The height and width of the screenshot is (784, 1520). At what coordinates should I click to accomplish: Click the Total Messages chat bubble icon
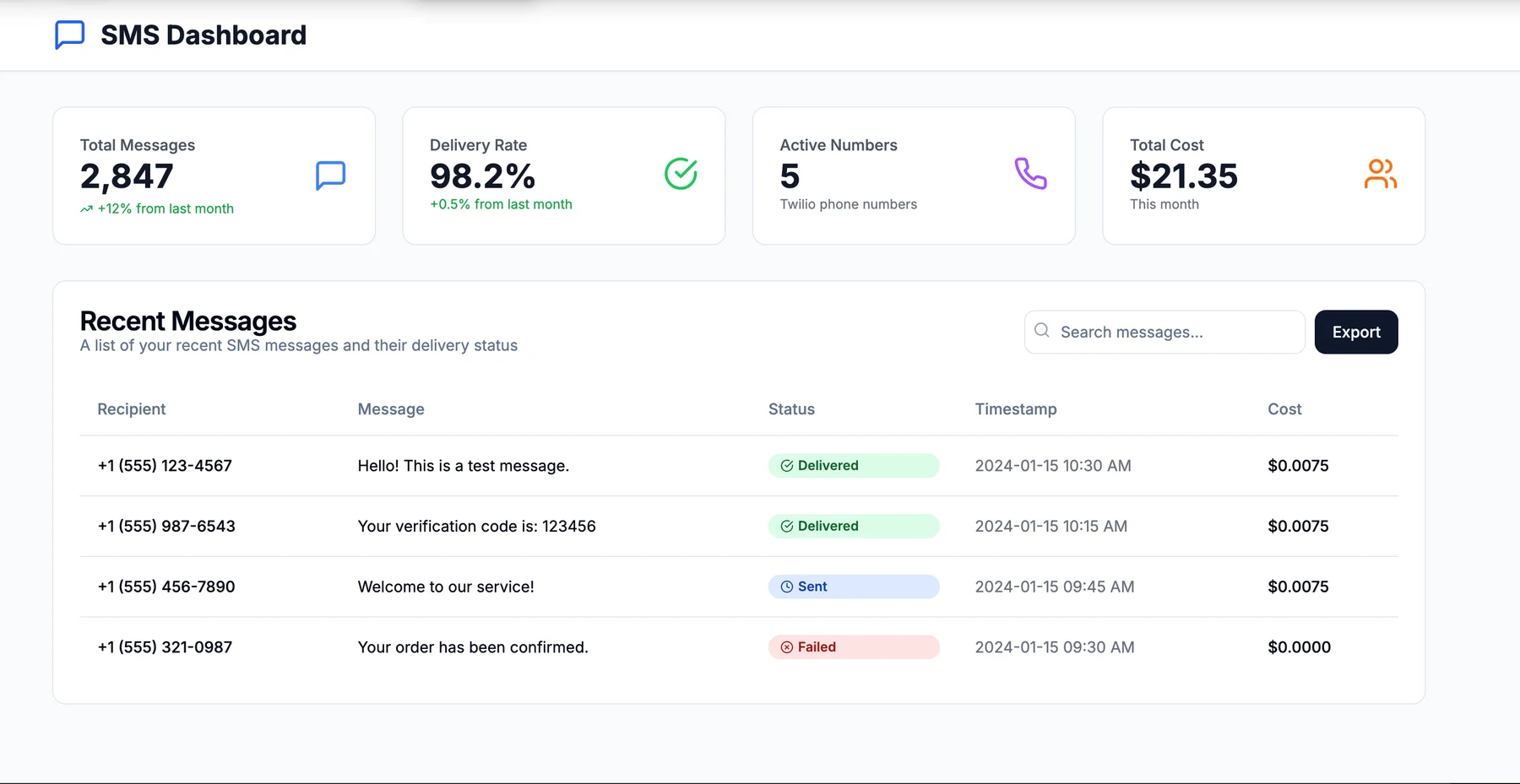coord(330,176)
